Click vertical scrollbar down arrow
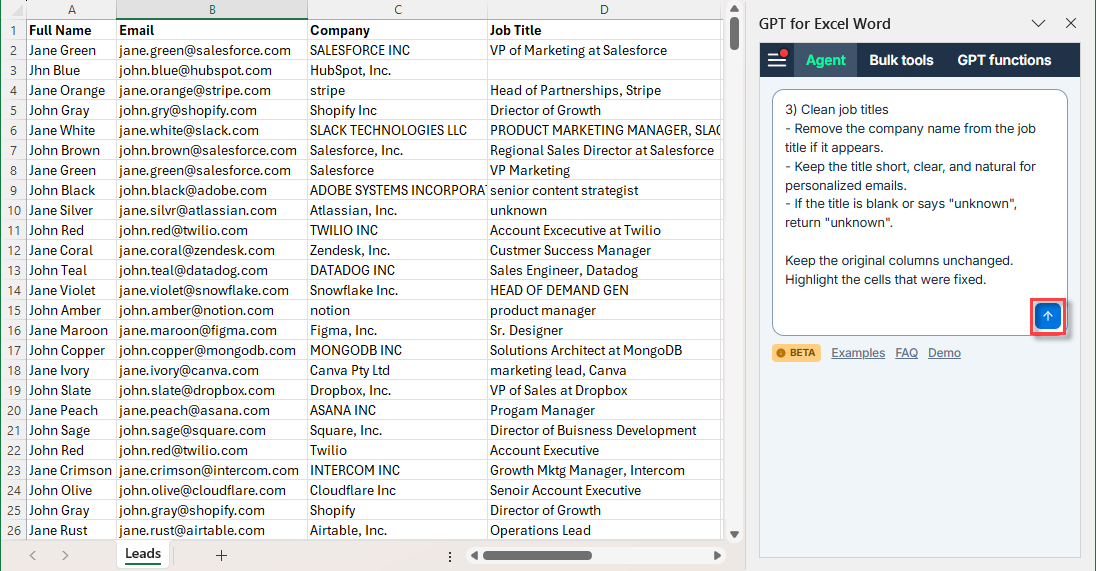 tap(734, 535)
